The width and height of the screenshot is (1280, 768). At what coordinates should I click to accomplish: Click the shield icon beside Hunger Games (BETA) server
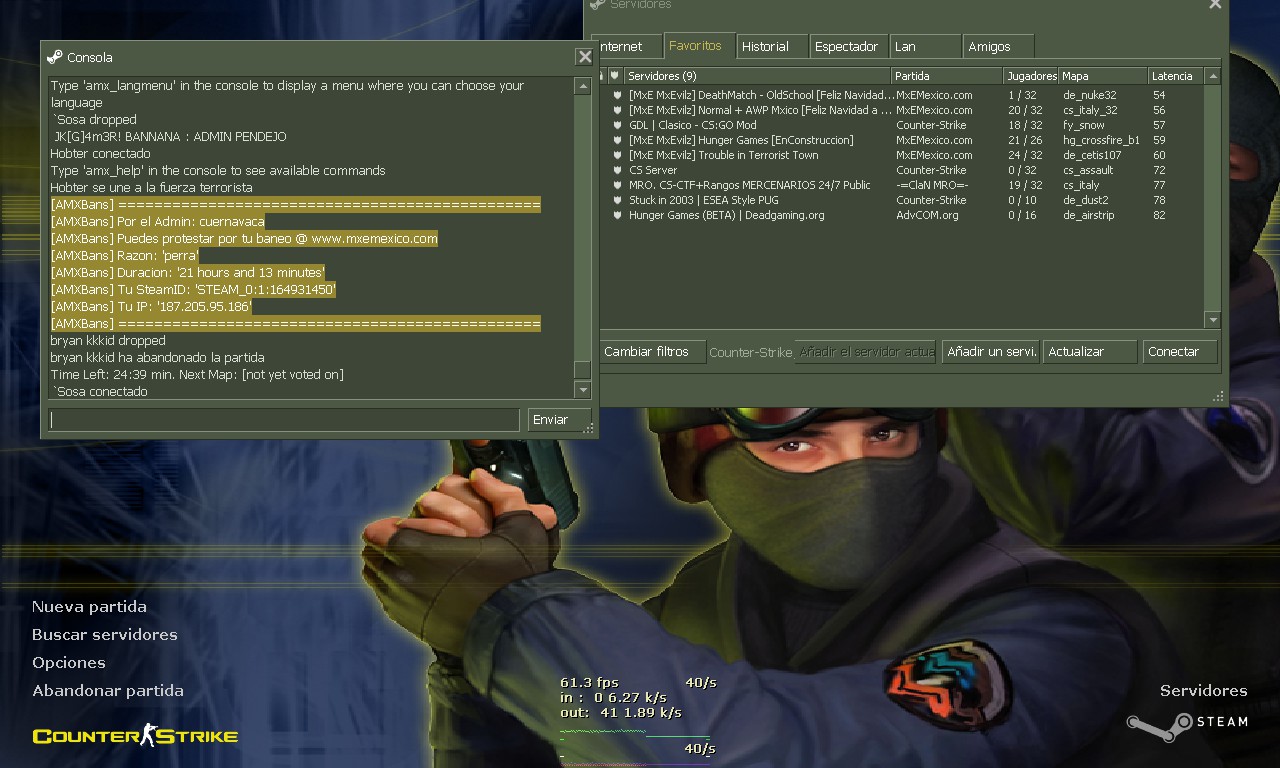tap(618, 215)
